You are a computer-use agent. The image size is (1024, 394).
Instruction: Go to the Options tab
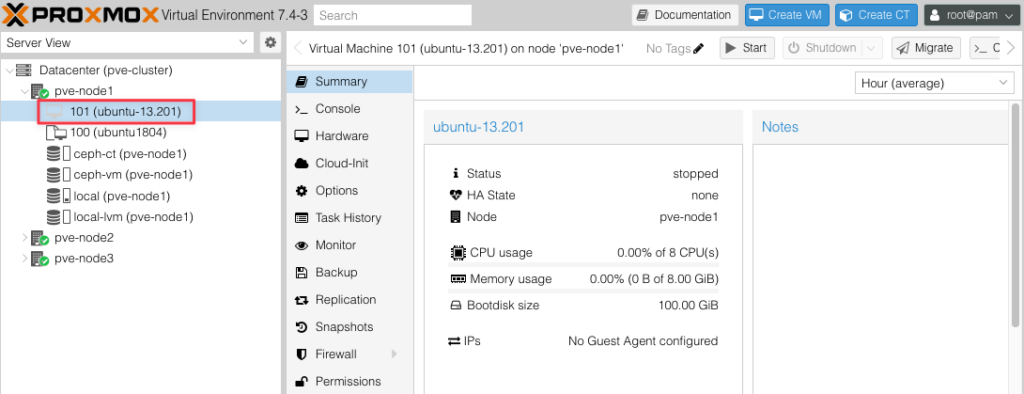point(349,191)
